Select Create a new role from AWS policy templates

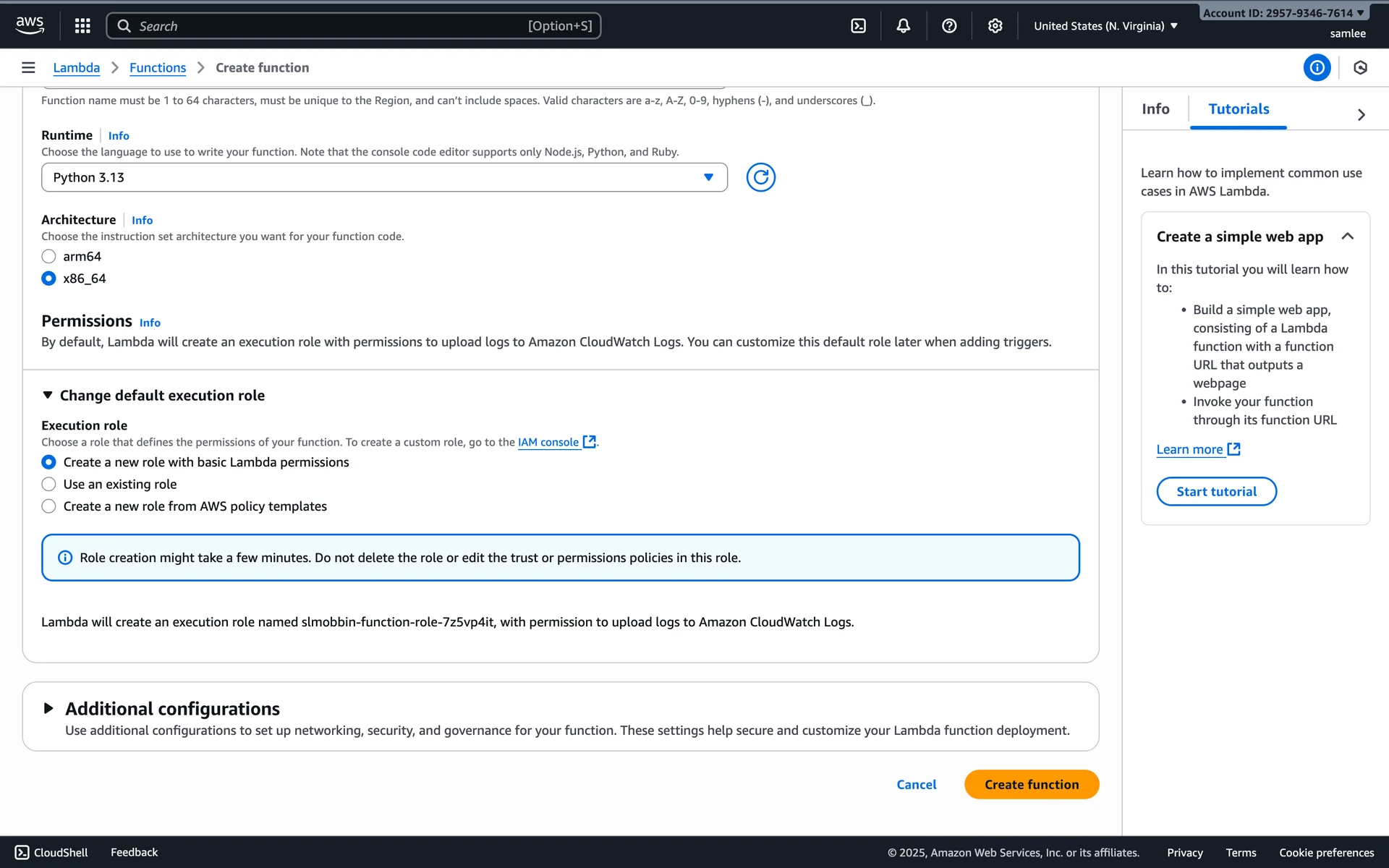coord(48,506)
